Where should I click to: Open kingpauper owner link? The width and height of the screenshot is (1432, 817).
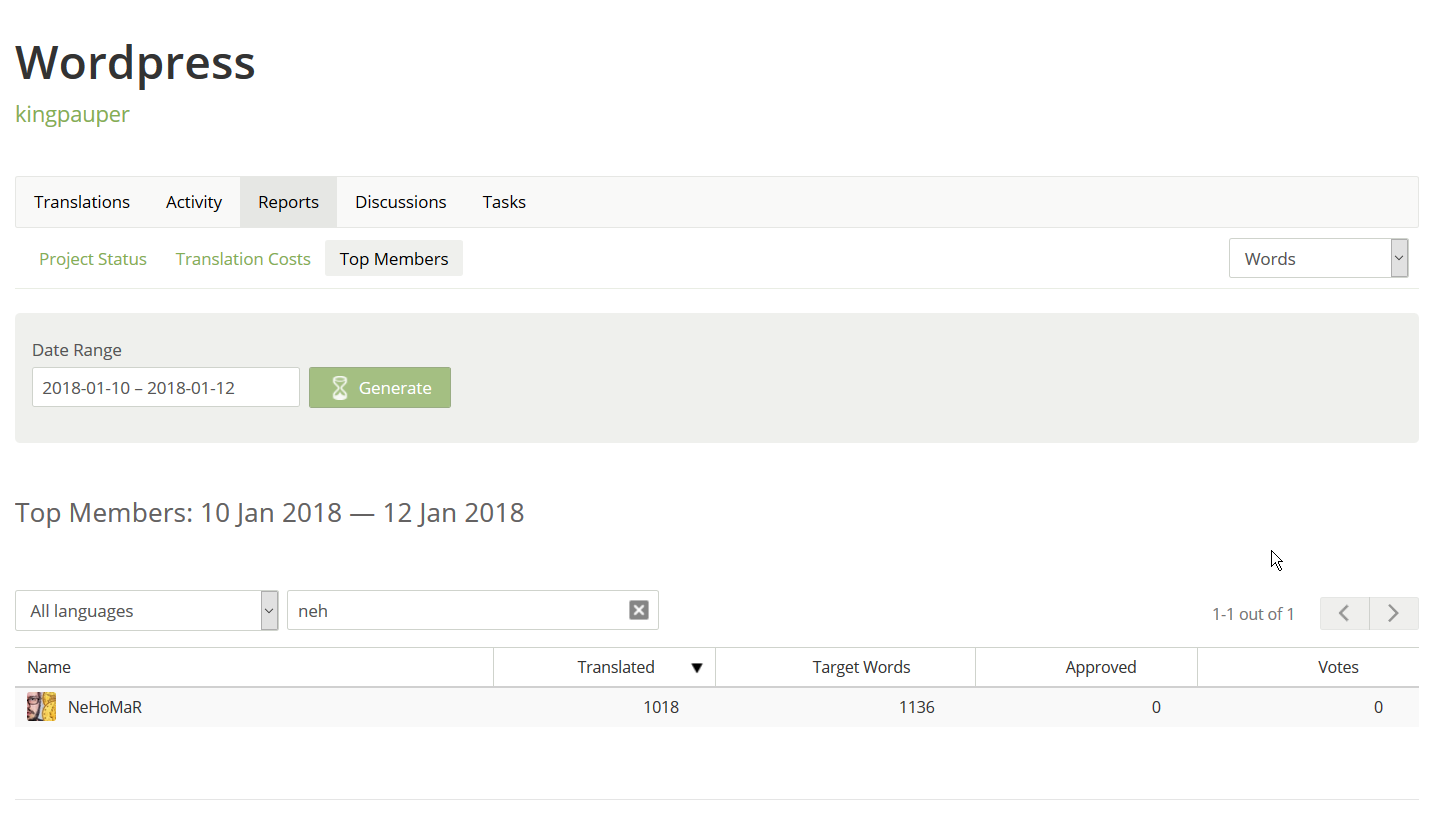pyautogui.click(x=72, y=114)
